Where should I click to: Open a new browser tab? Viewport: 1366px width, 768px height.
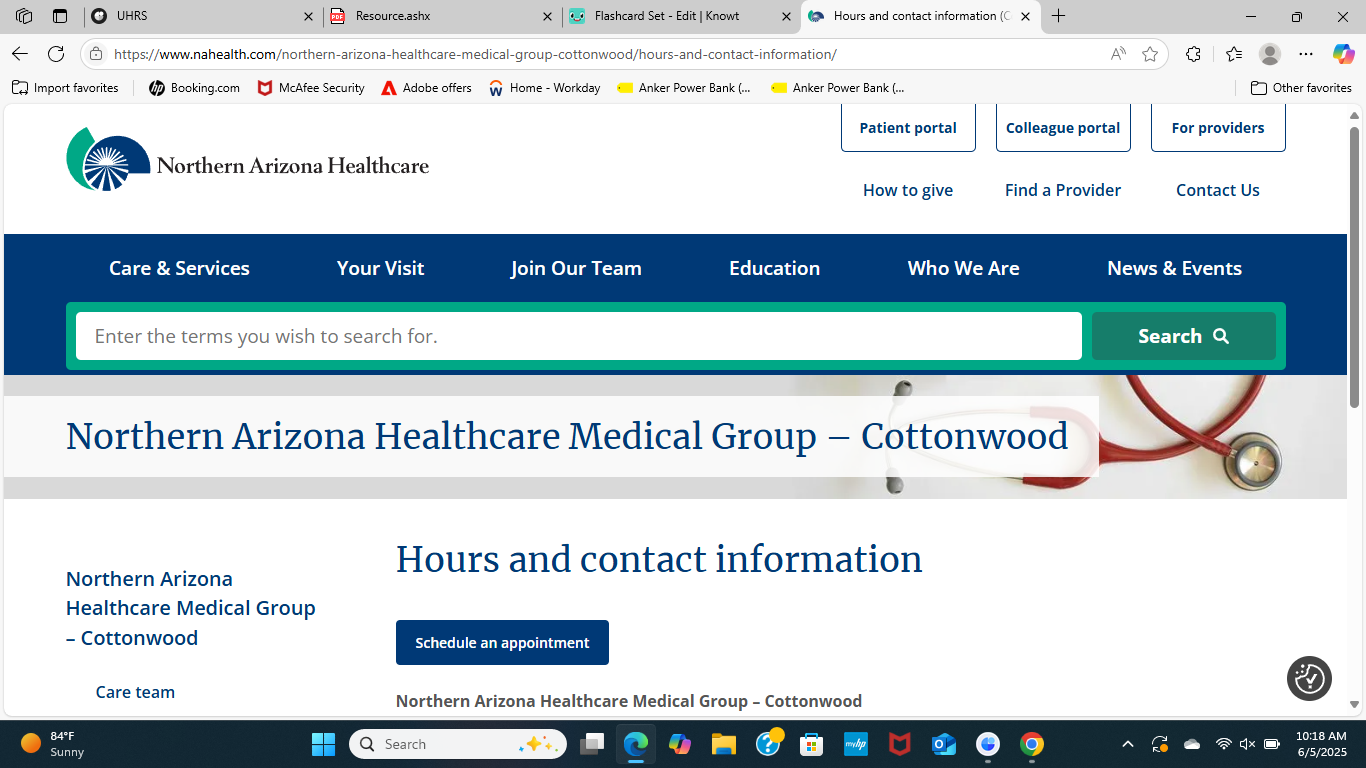tap(1059, 16)
